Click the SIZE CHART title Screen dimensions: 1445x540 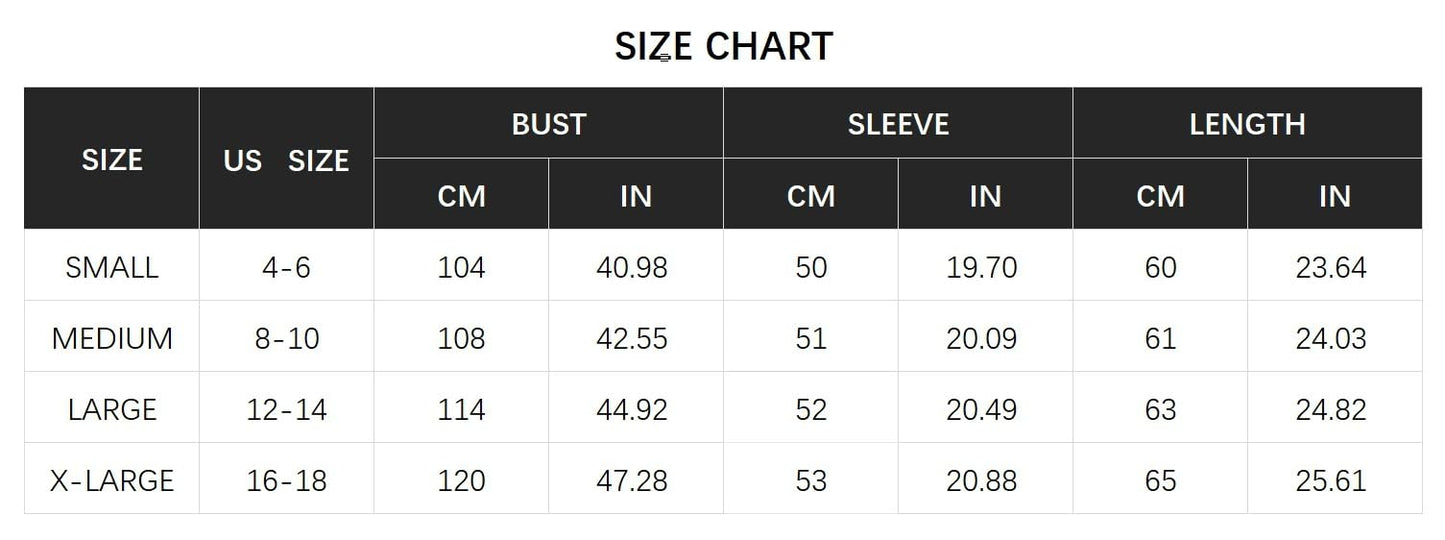coord(723,47)
